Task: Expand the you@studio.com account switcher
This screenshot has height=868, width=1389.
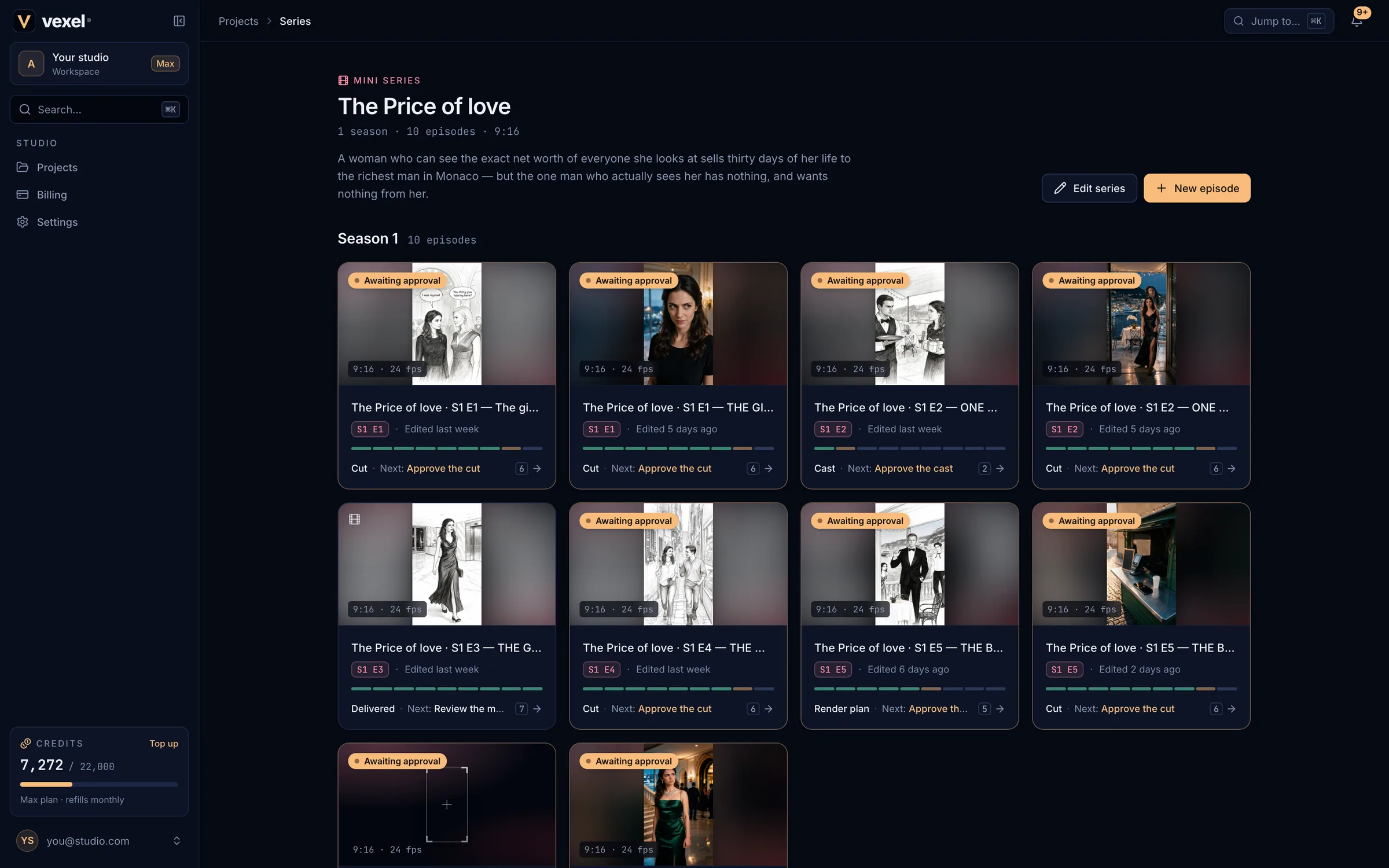Action: tap(177, 840)
